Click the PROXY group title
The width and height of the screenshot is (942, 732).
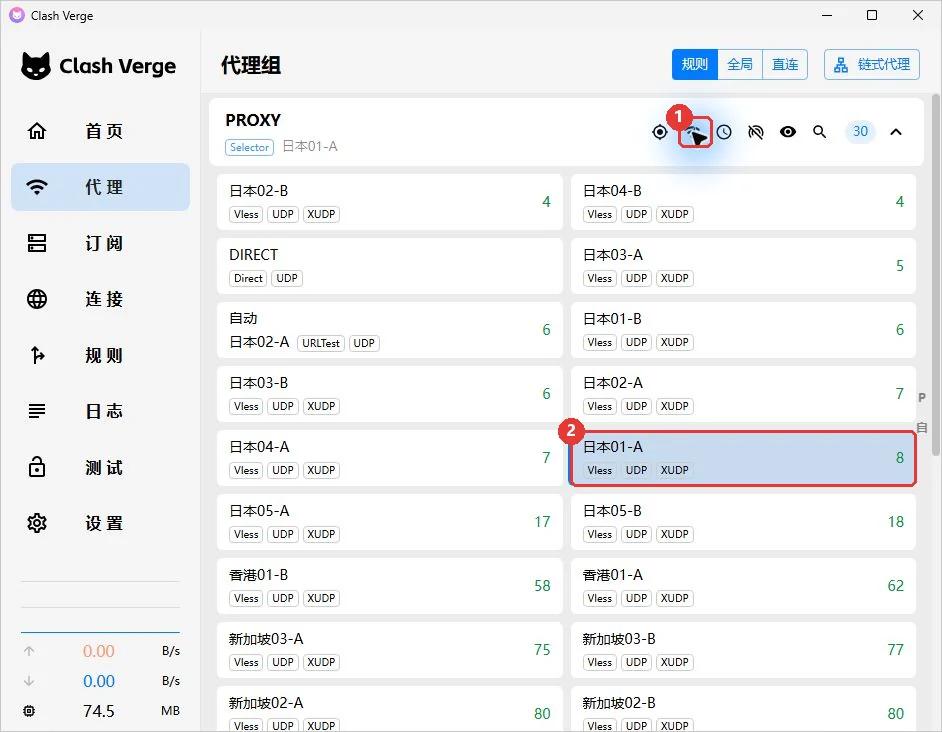tap(253, 120)
